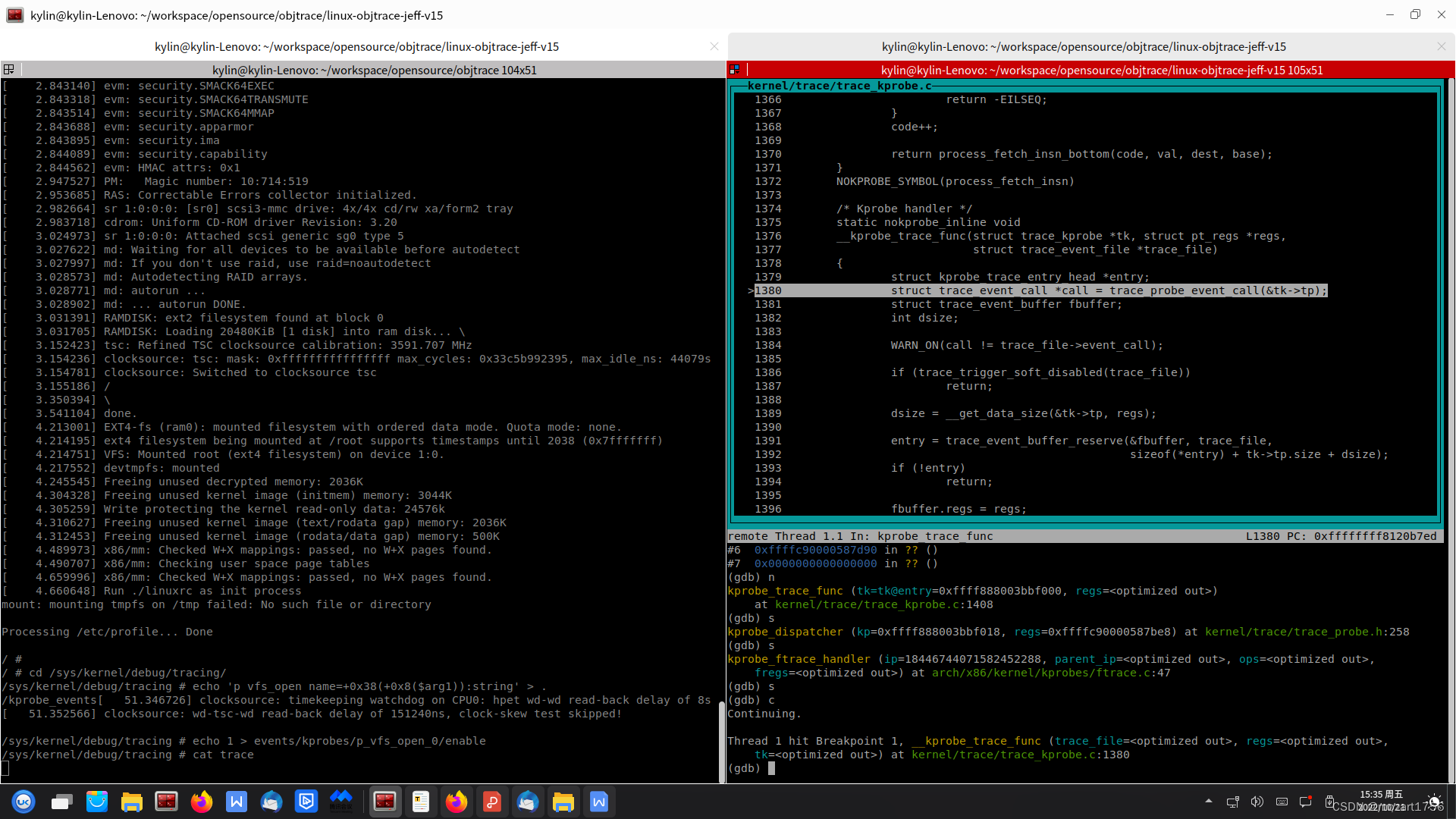This screenshot has height=819, width=1456.
Task: Expand hidden tray icons arrow
Action: (1209, 801)
